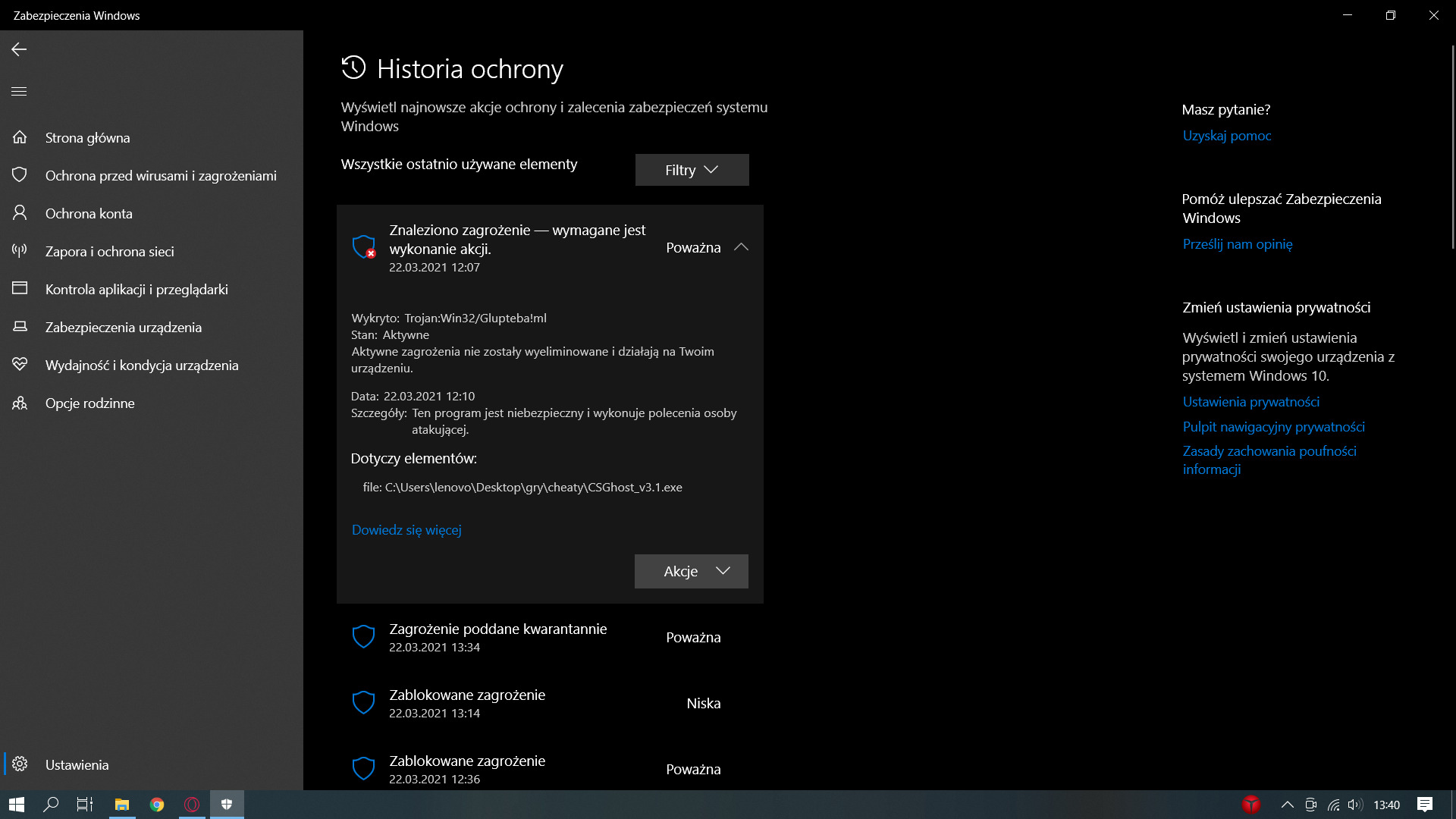Image resolution: width=1456 pixels, height=819 pixels.
Task: Show hidden tray icons chevron
Action: point(1288,805)
